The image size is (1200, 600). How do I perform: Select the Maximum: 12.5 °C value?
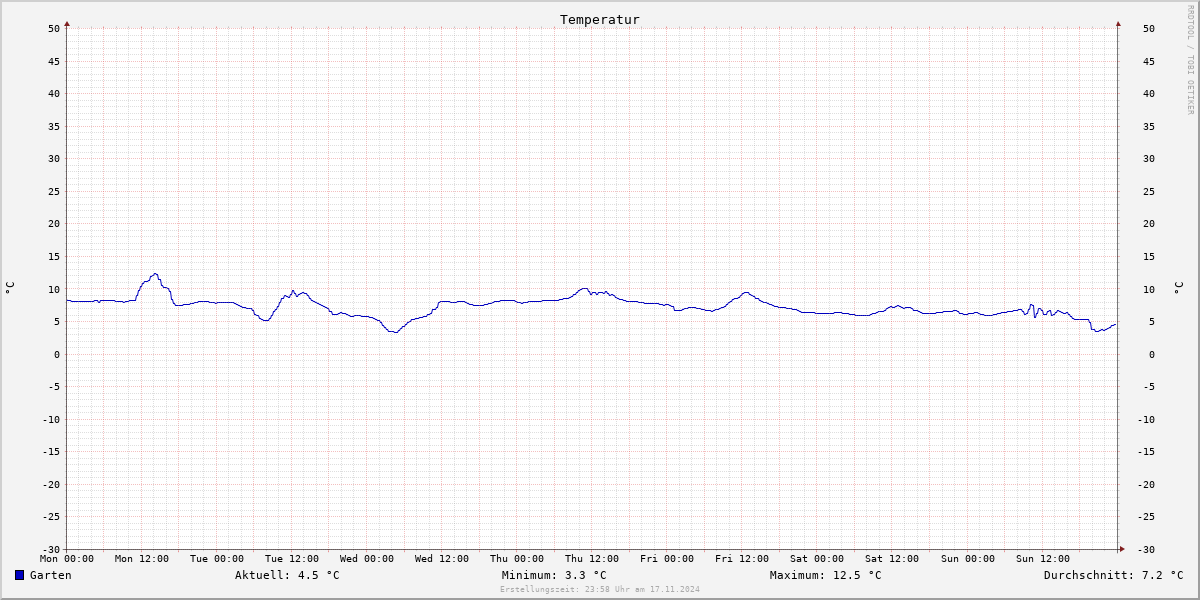pyautogui.click(x=826, y=575)
